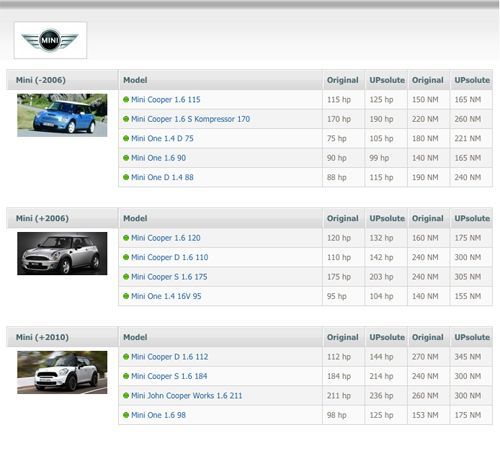The height and width of the screenshot is (456, 500).
Task: Open the silver Mini (+2006) car photo
Action: point(62,253)
